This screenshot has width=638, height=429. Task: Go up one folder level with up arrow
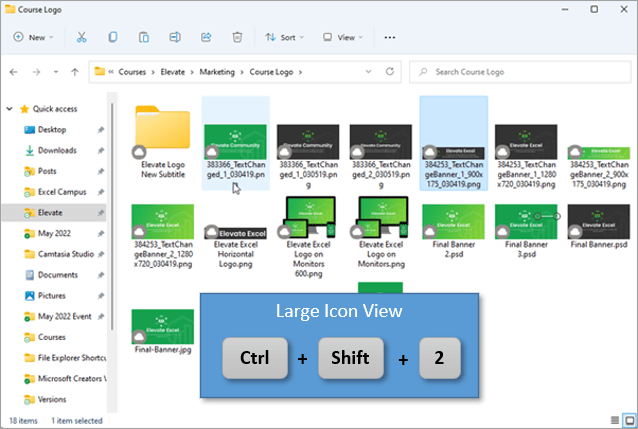[75, 72]
